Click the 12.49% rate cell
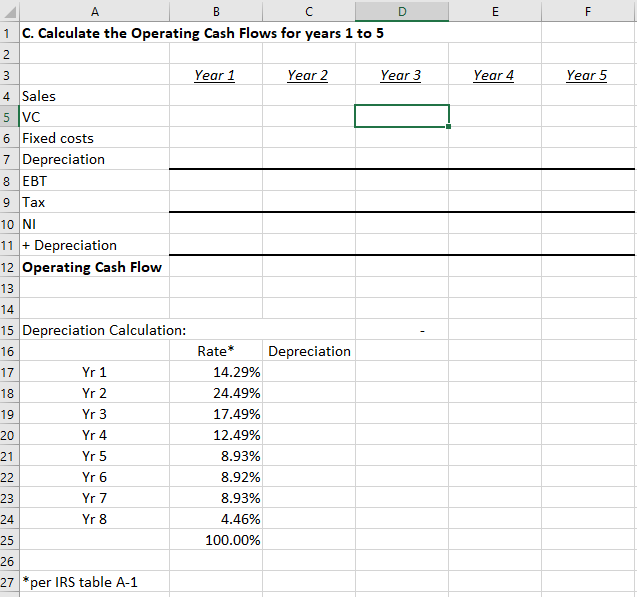The width and height of the screenshot is (637, 597). pos(216,435)
